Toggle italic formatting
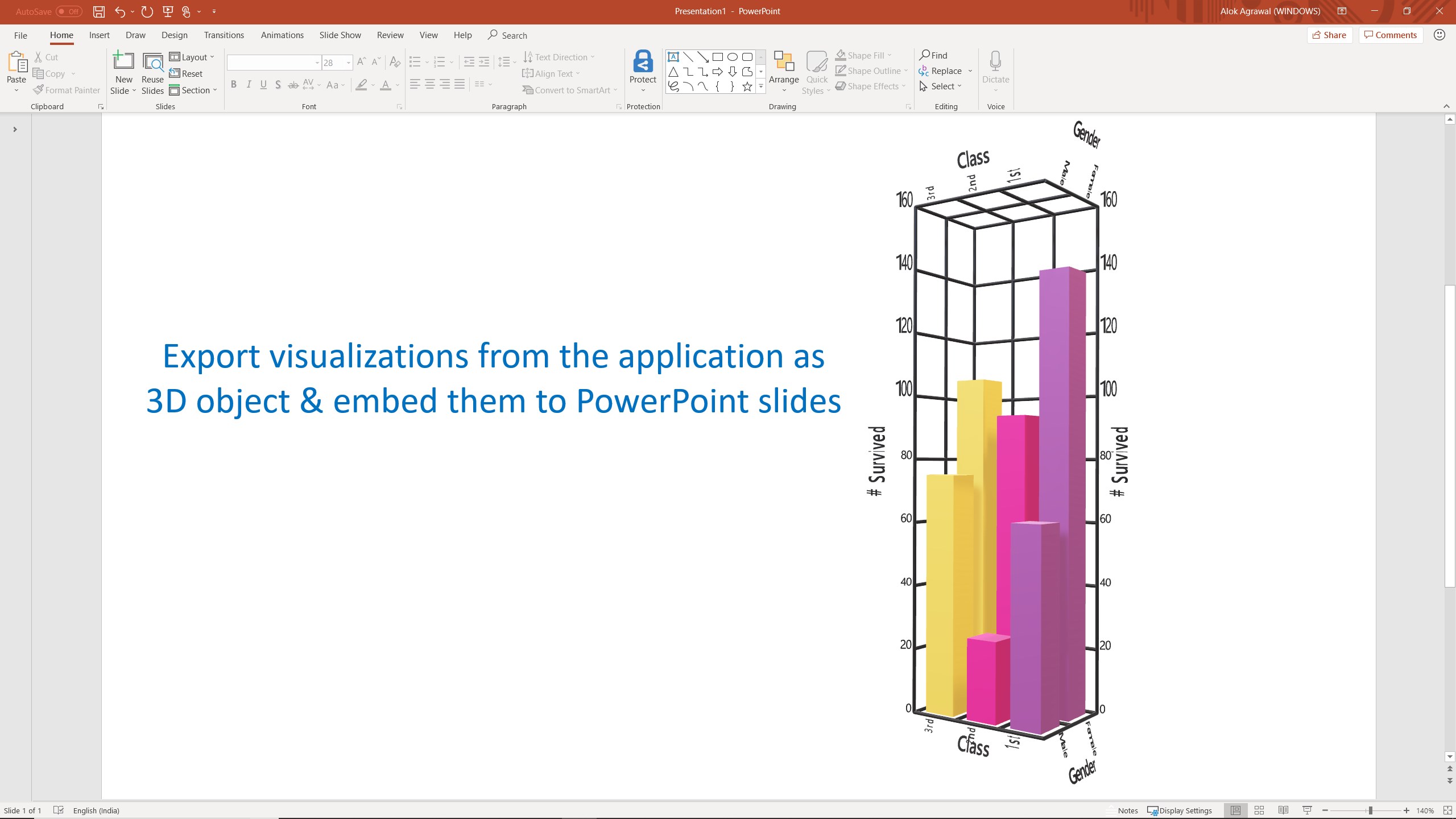Screen dimensions: 1456x819 [249, 84]
